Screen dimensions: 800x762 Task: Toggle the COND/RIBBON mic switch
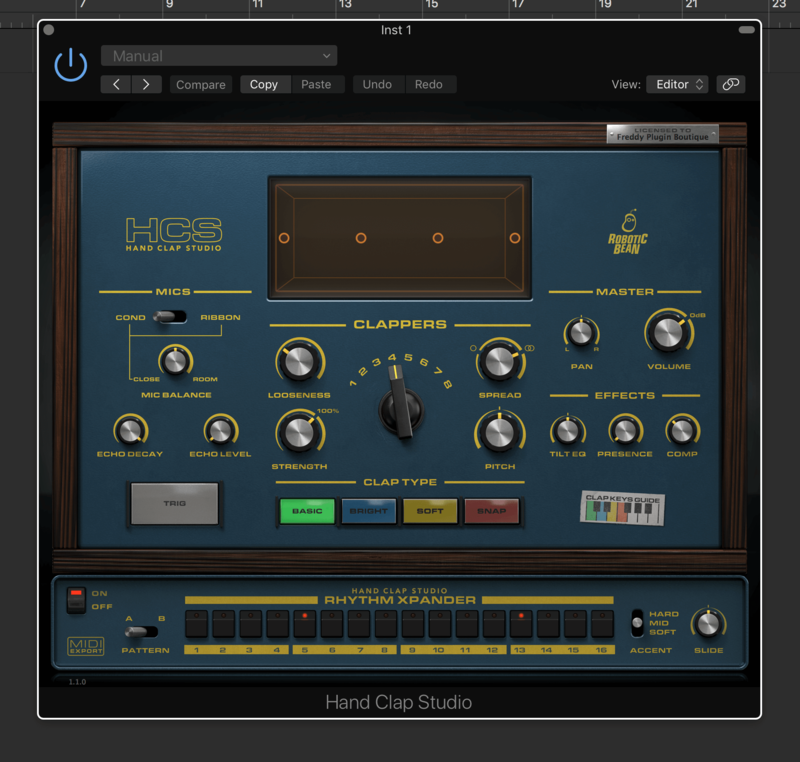pos(170,317)
